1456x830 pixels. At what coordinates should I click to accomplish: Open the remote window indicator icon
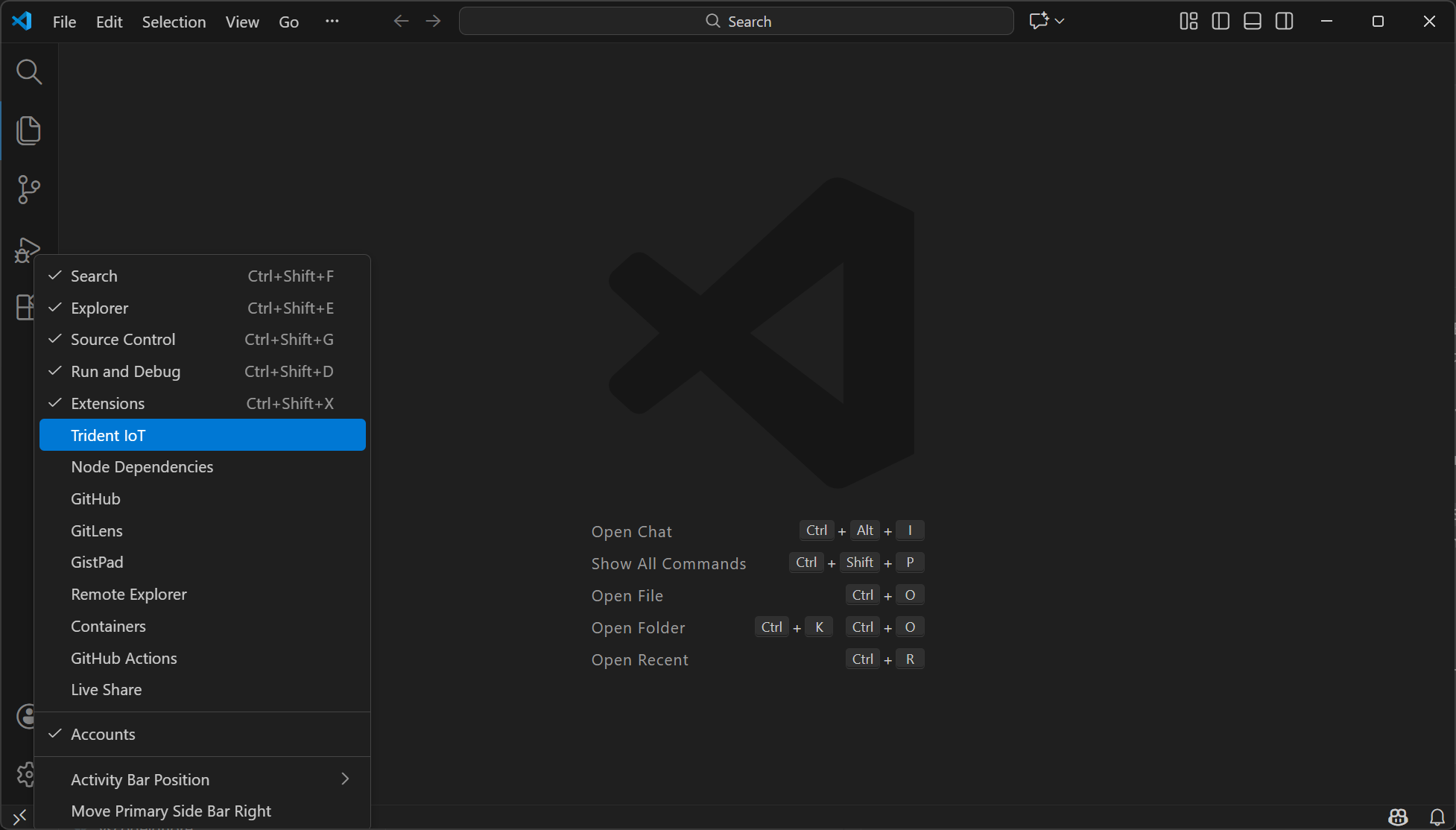tap(19, 817)
